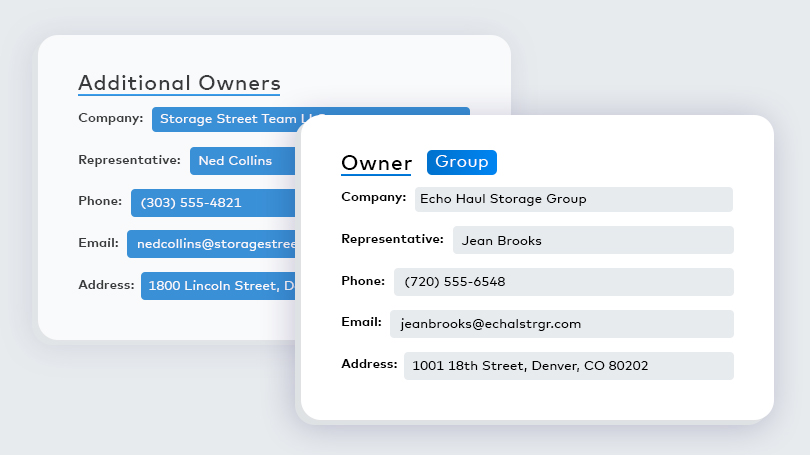Screen dimensions: 810x455
Task: Click the jeanbrooks@echalstrgr.com email field
Action: tap(562, 324)
